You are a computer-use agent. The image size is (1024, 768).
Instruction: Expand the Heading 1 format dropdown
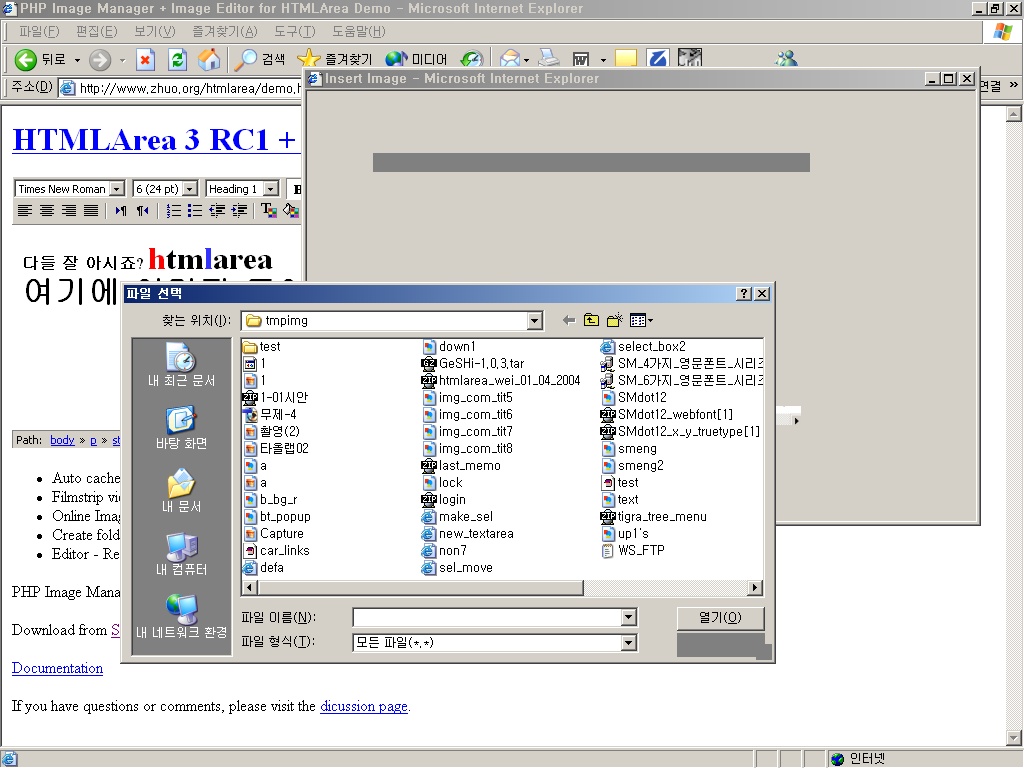pos(271,189)
